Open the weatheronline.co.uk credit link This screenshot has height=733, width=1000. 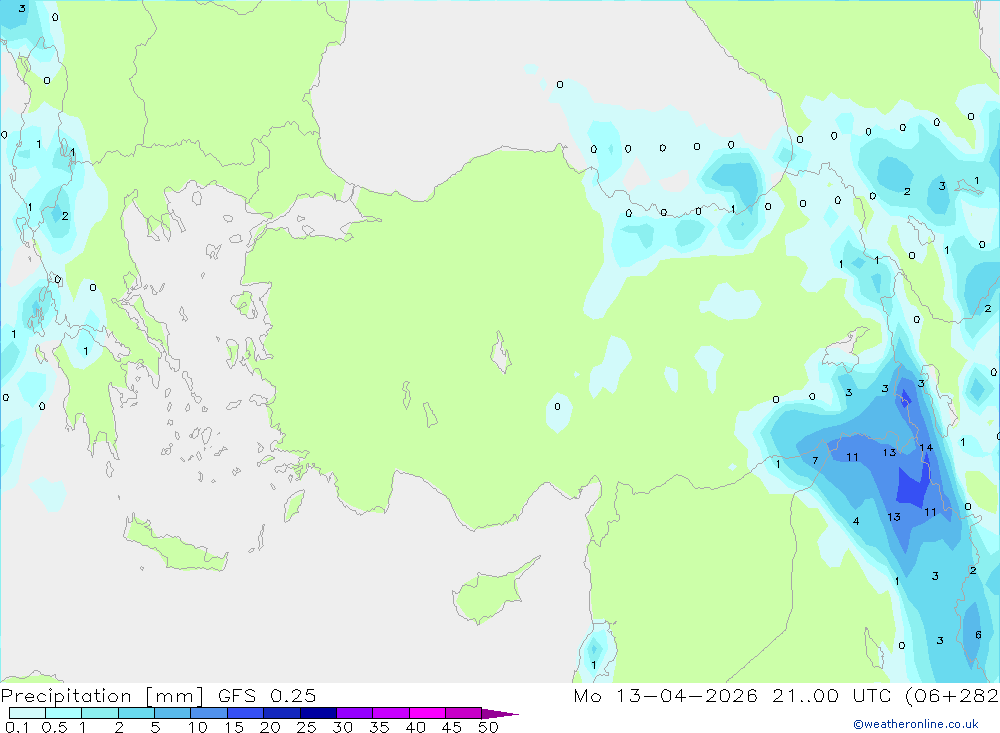916,724
